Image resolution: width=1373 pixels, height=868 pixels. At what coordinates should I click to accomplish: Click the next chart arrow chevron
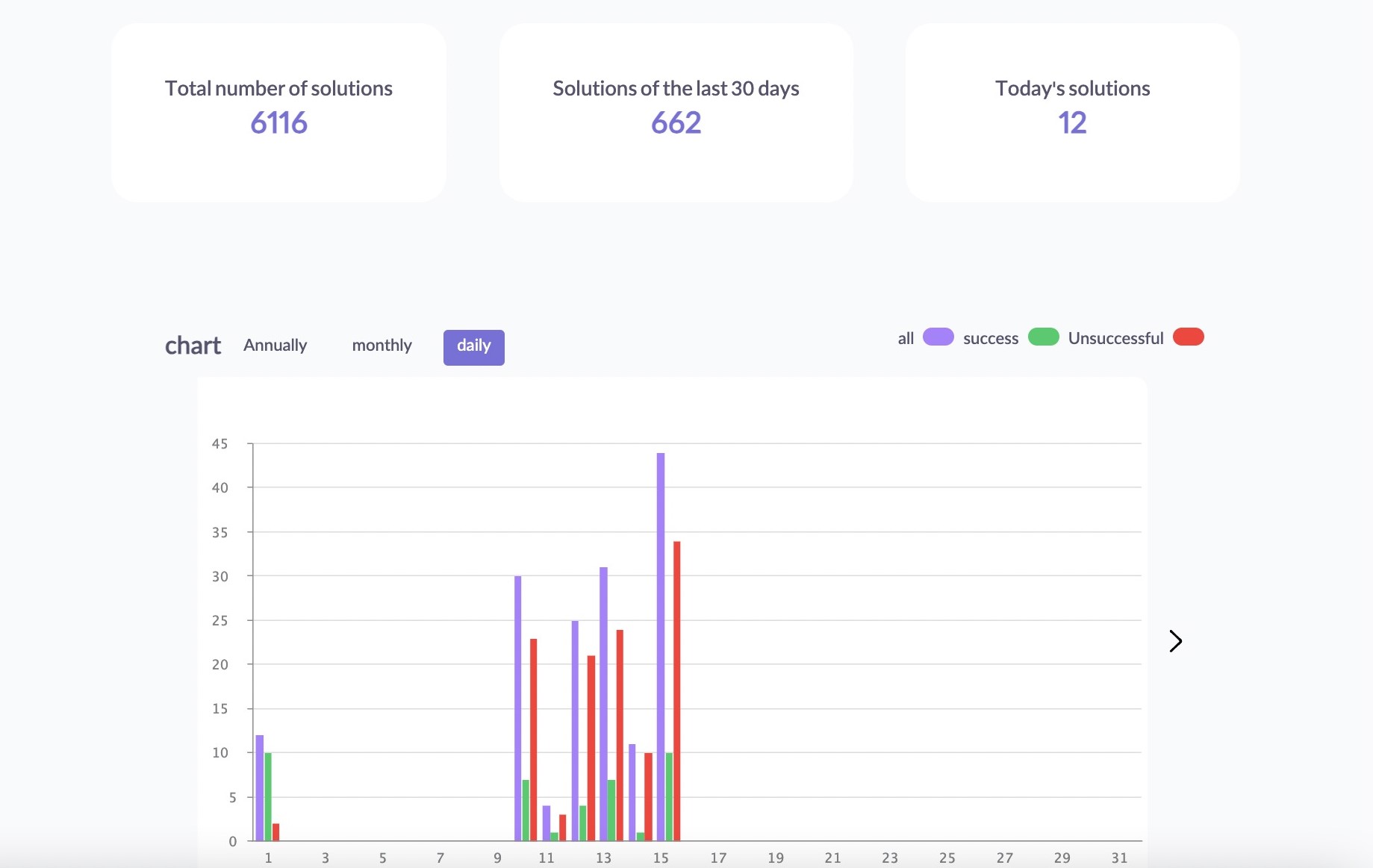click(1175, 641)
